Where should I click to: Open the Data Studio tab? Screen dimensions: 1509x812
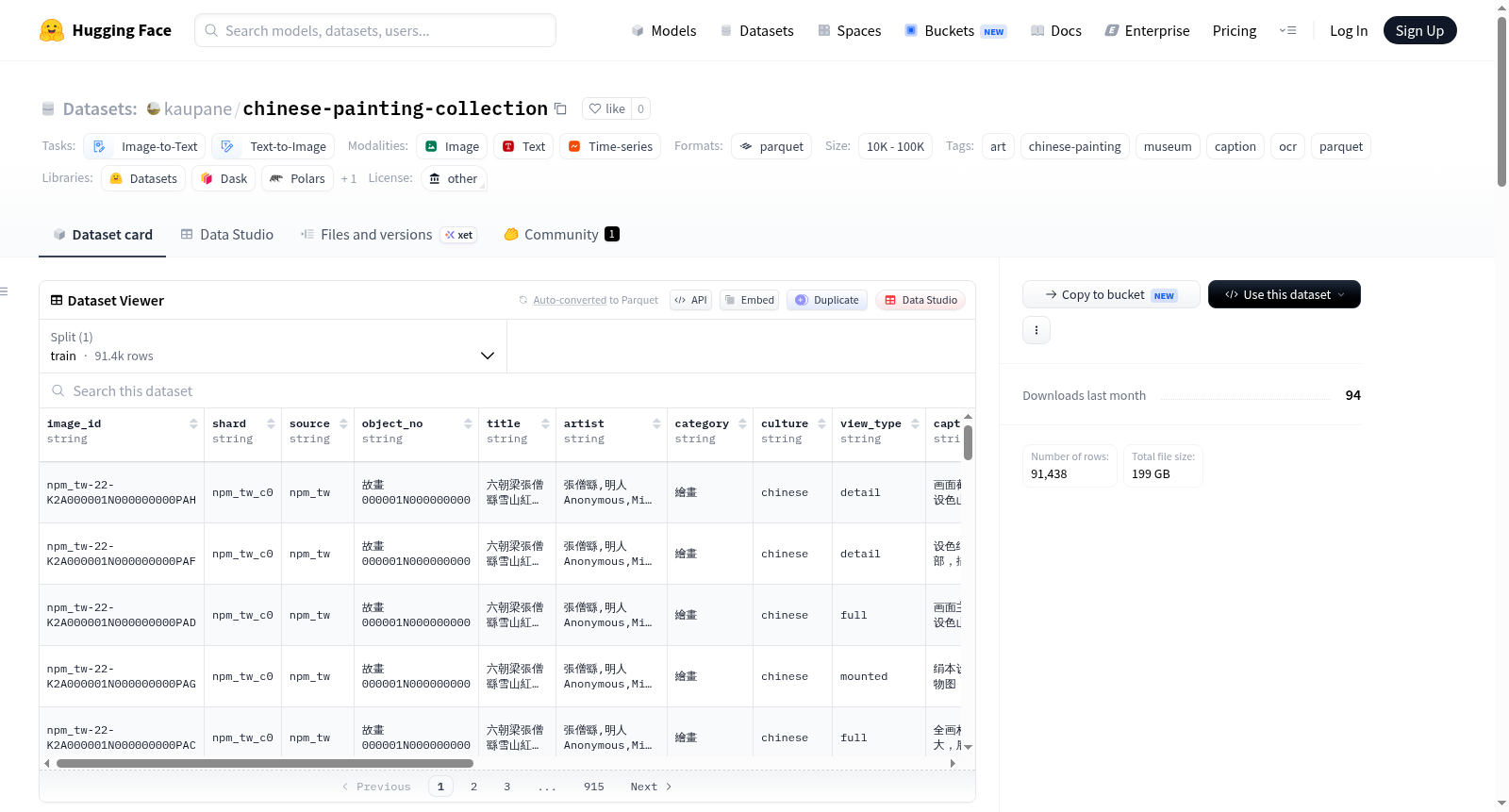click(226, 235)
